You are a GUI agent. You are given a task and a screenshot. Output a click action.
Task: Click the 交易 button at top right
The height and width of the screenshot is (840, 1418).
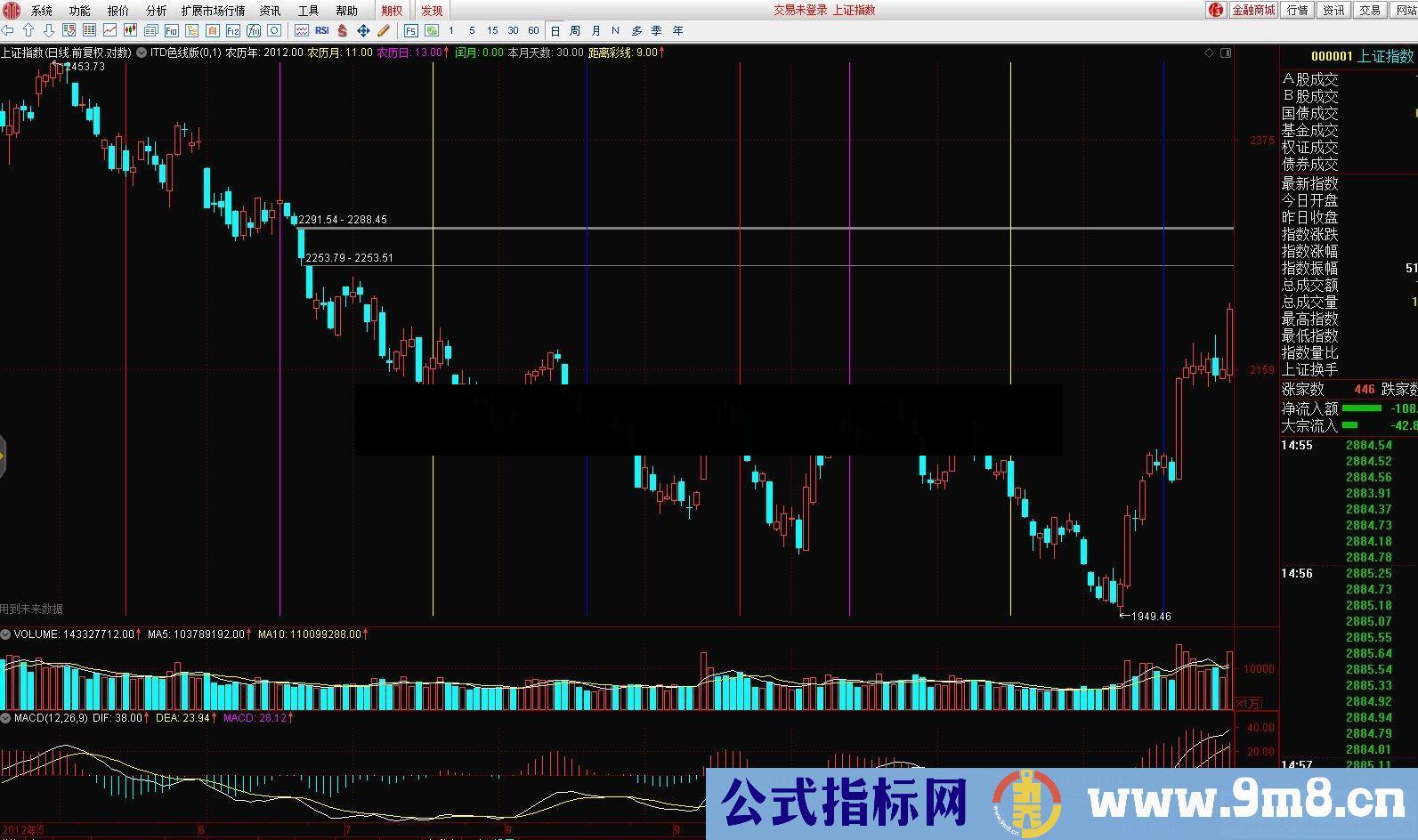click(1370, 10)
